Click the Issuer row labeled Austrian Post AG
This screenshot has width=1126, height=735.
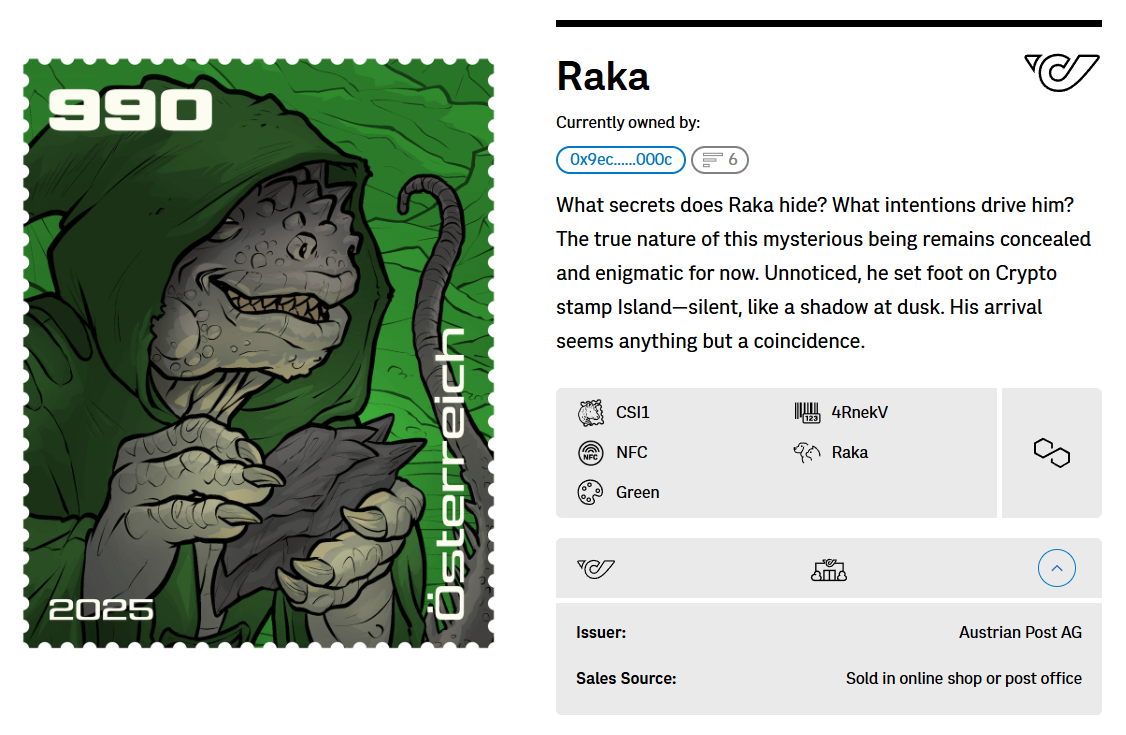[827, 632]
